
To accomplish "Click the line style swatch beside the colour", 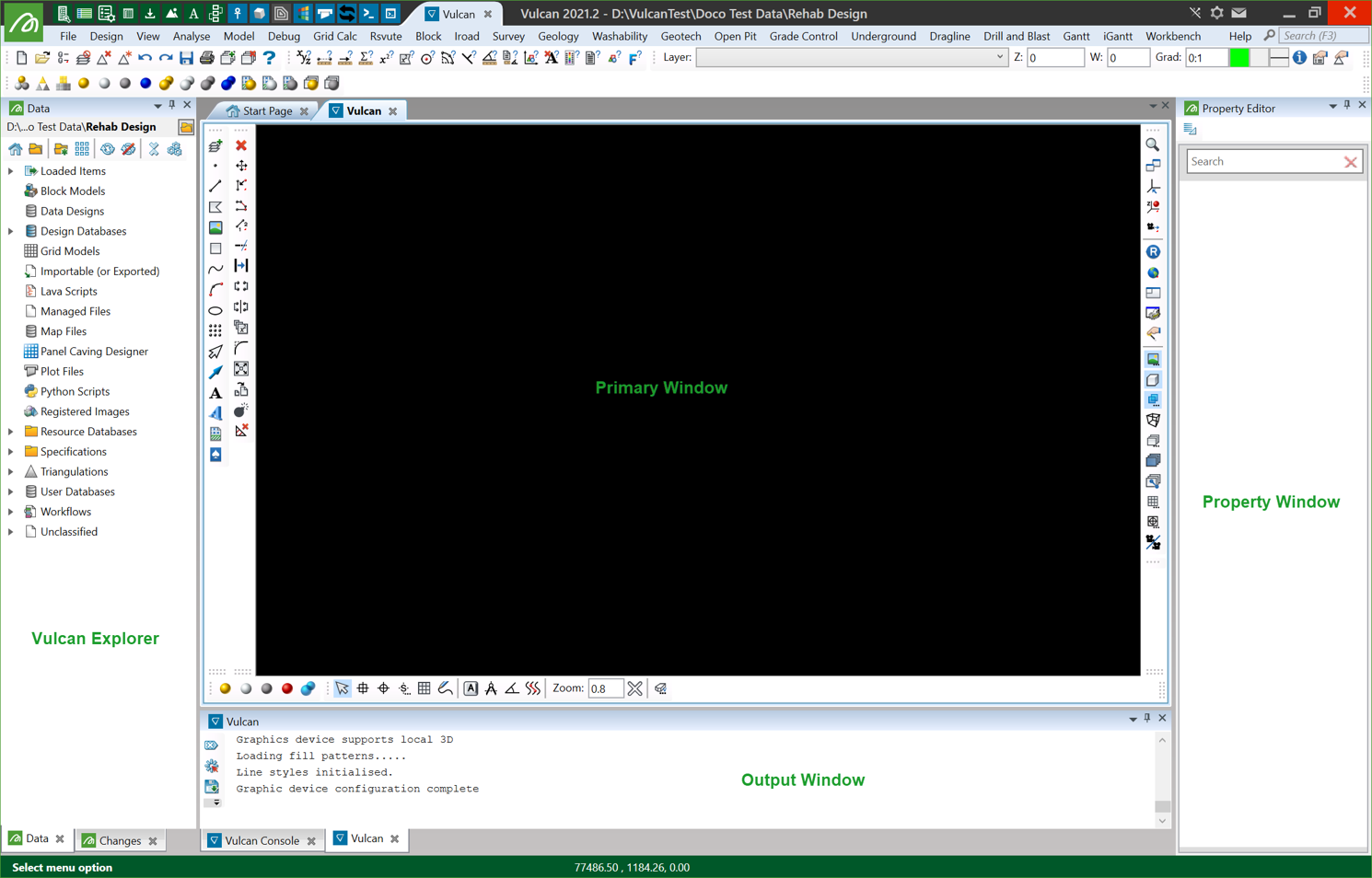I will click(x=1278, y=57).
